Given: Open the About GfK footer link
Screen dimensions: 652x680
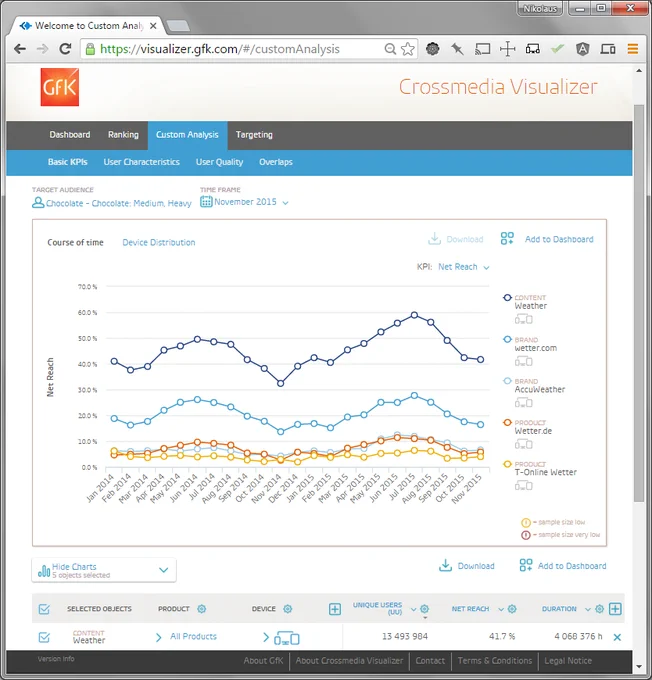Looking at the screenshot, I should coord(263,660).
